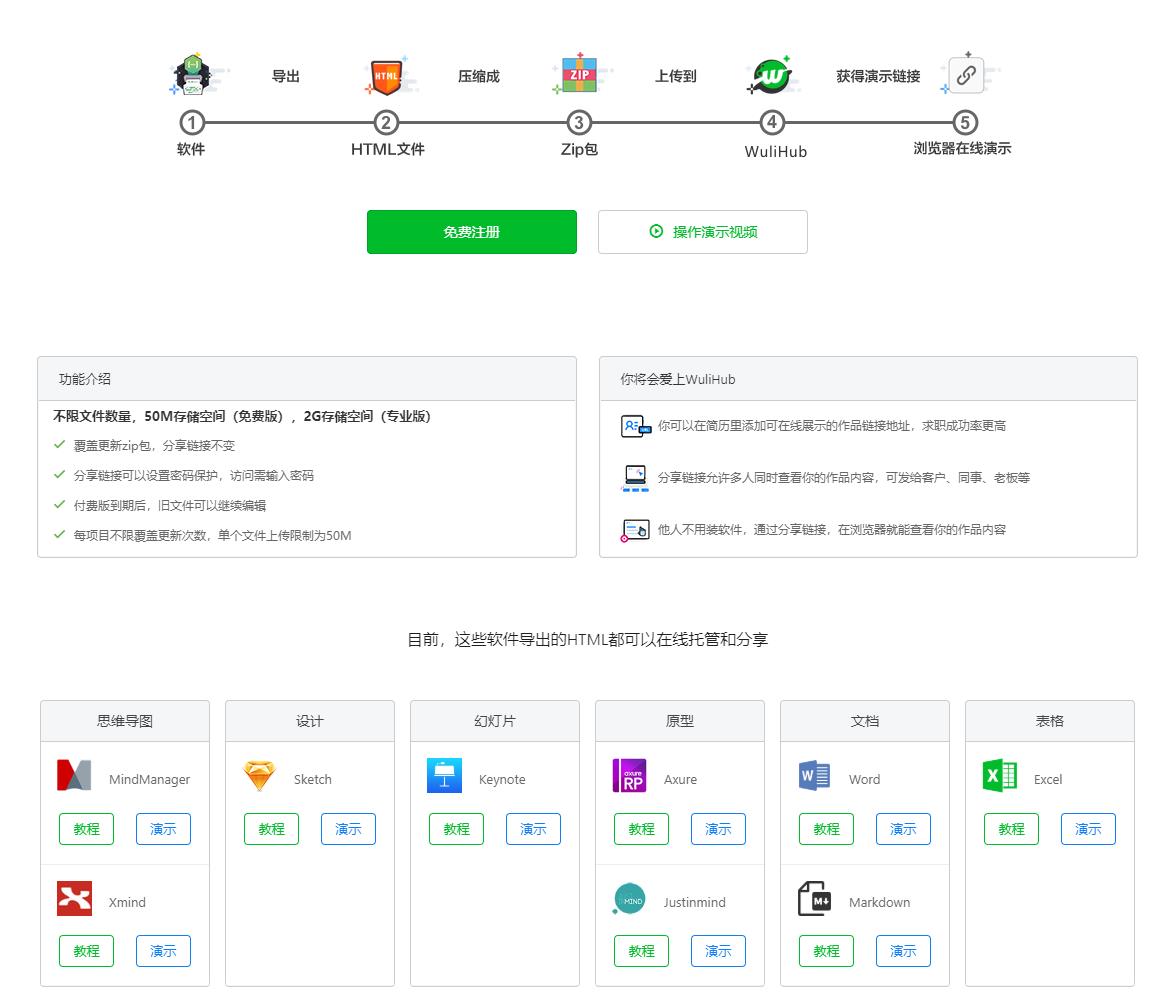This screenshot has width=1150, height=1008.
Task: Click step number 4 circle on timeline
Action: coord(772,123)
